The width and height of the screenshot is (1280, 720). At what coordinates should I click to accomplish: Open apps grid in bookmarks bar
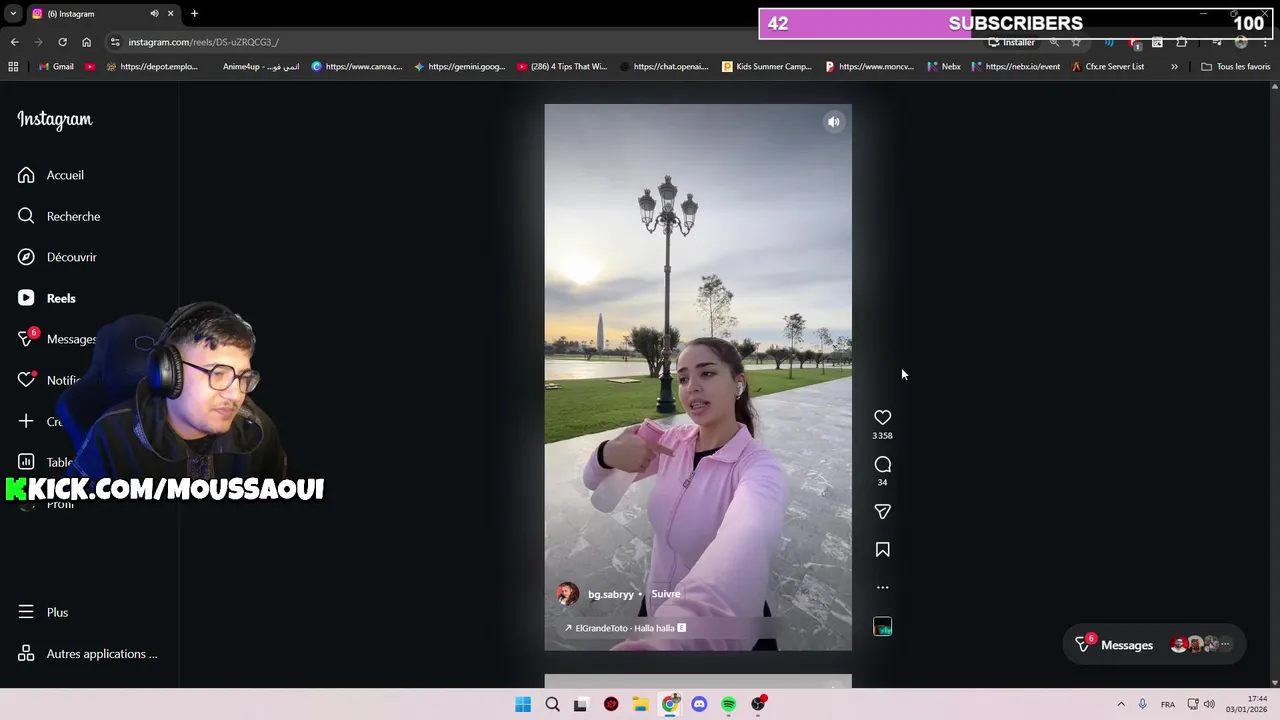[13, 67]
